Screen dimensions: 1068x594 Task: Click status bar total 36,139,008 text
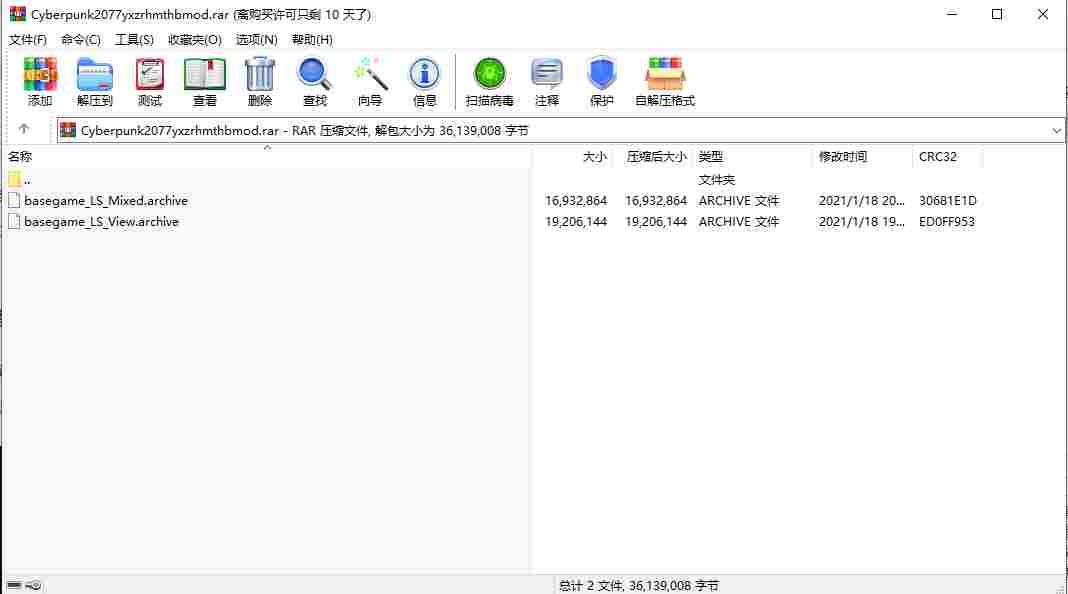coord(639,585)
